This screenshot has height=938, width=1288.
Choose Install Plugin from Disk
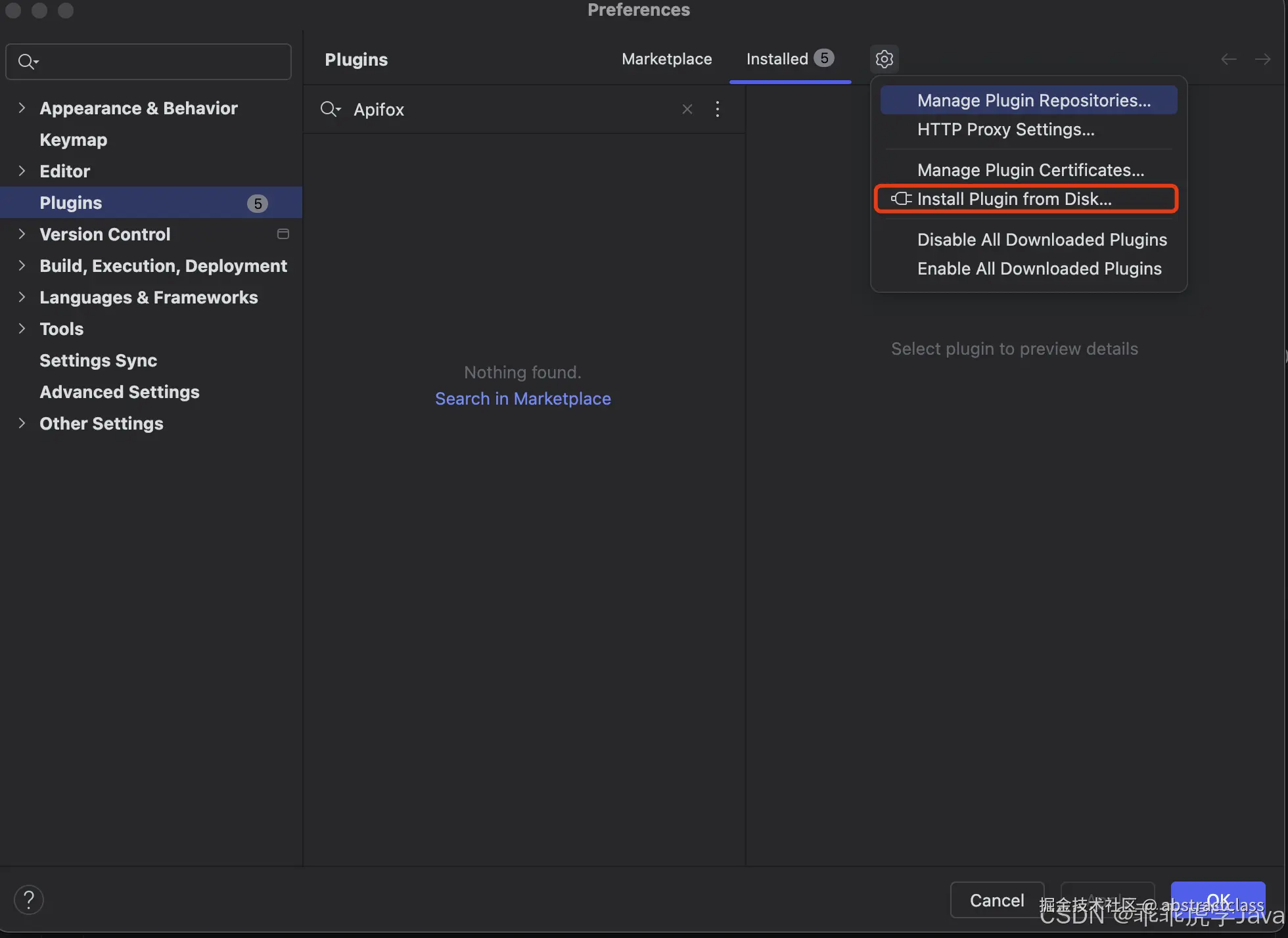[x=1014, y=199]
